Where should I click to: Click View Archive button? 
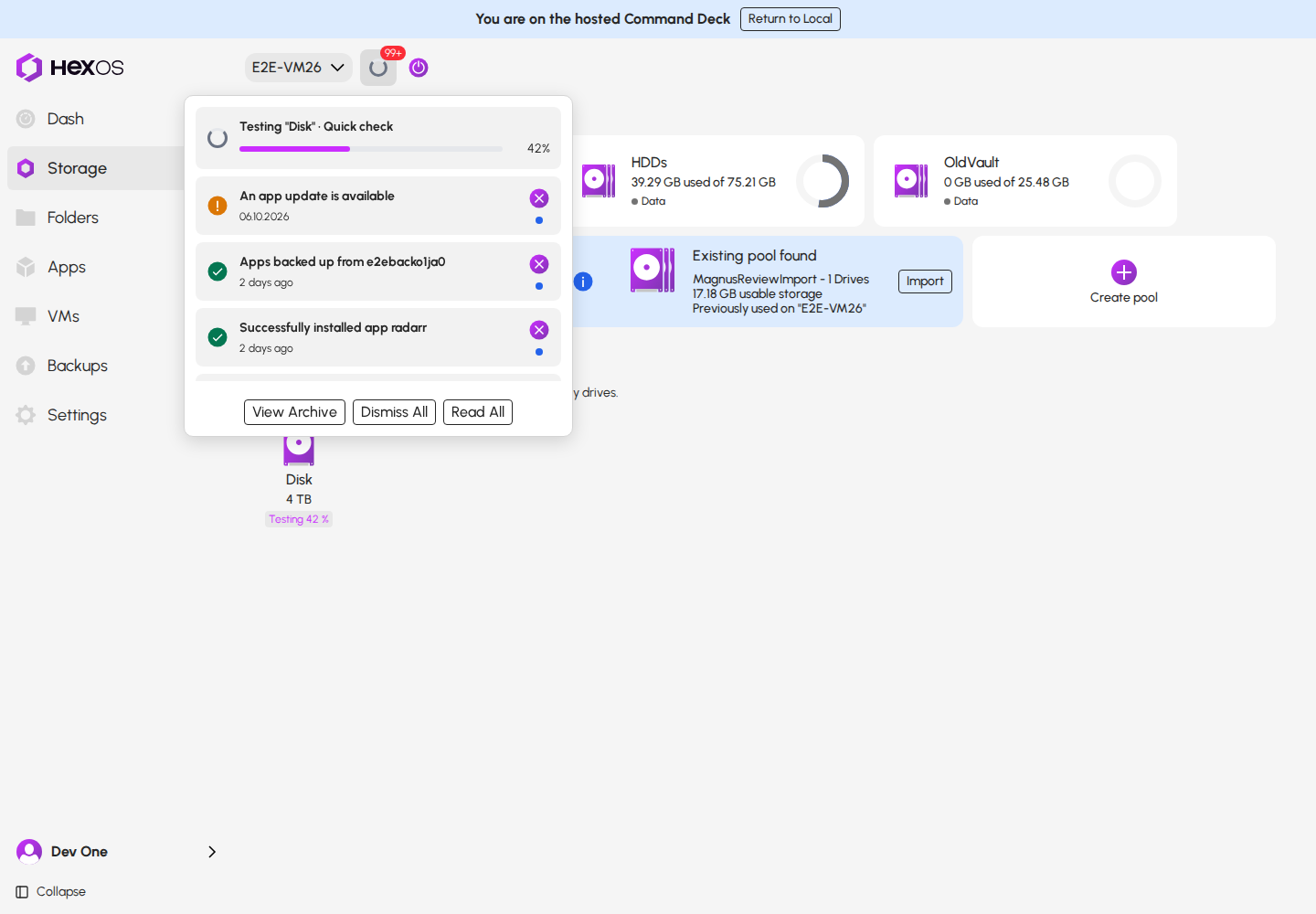[x=294, y=412]
